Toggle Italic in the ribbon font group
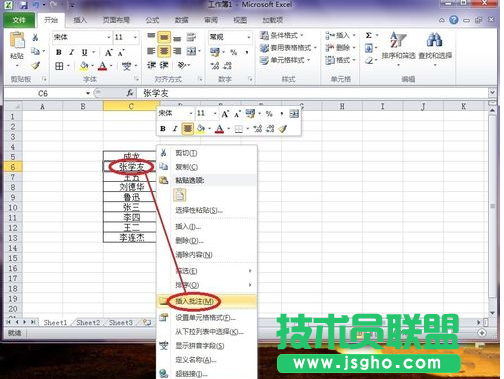 (72, 52)
